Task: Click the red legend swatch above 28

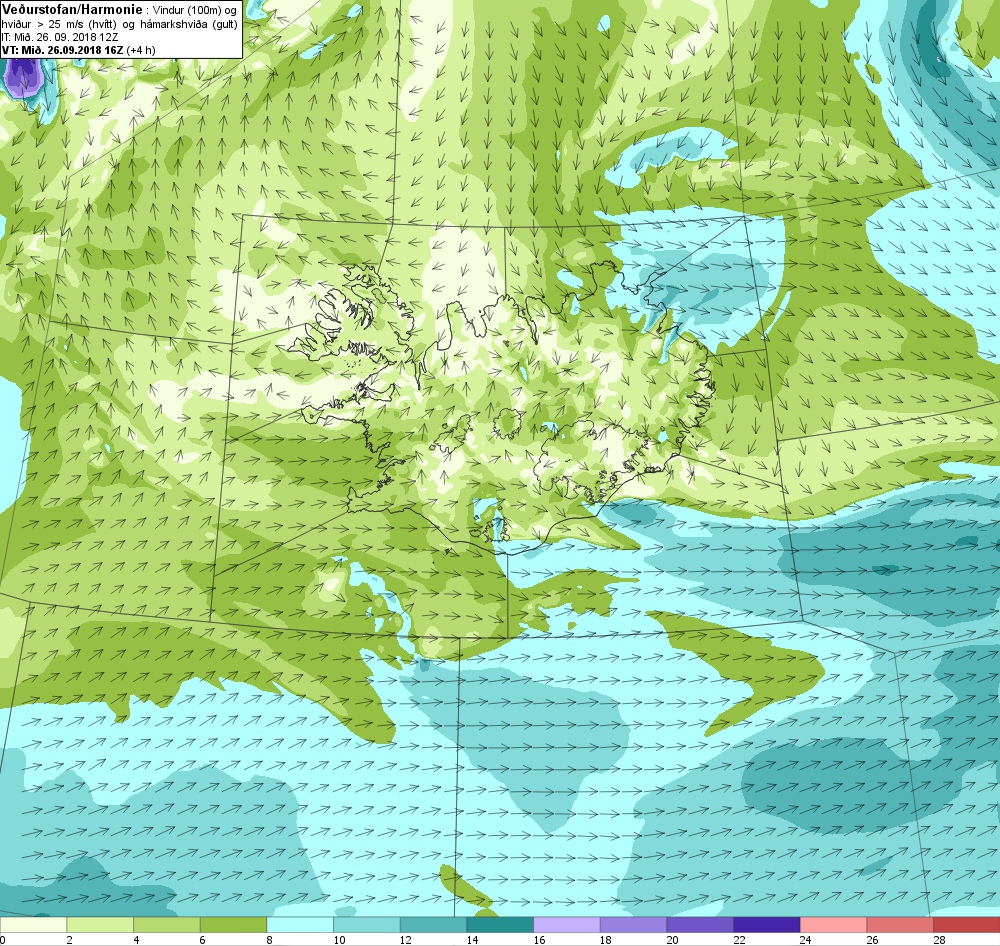Action: pos(966,925)
